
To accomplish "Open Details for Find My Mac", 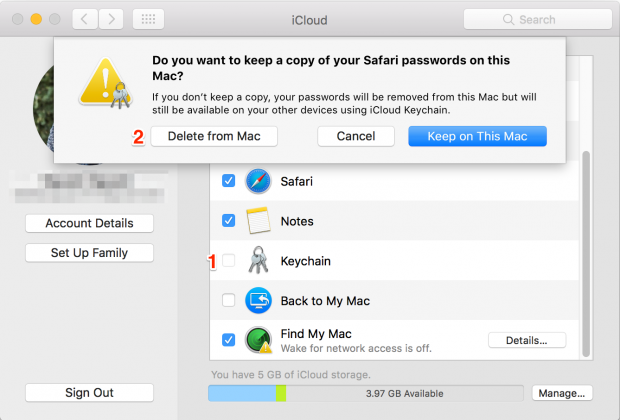I will click(x=527, y=340).
